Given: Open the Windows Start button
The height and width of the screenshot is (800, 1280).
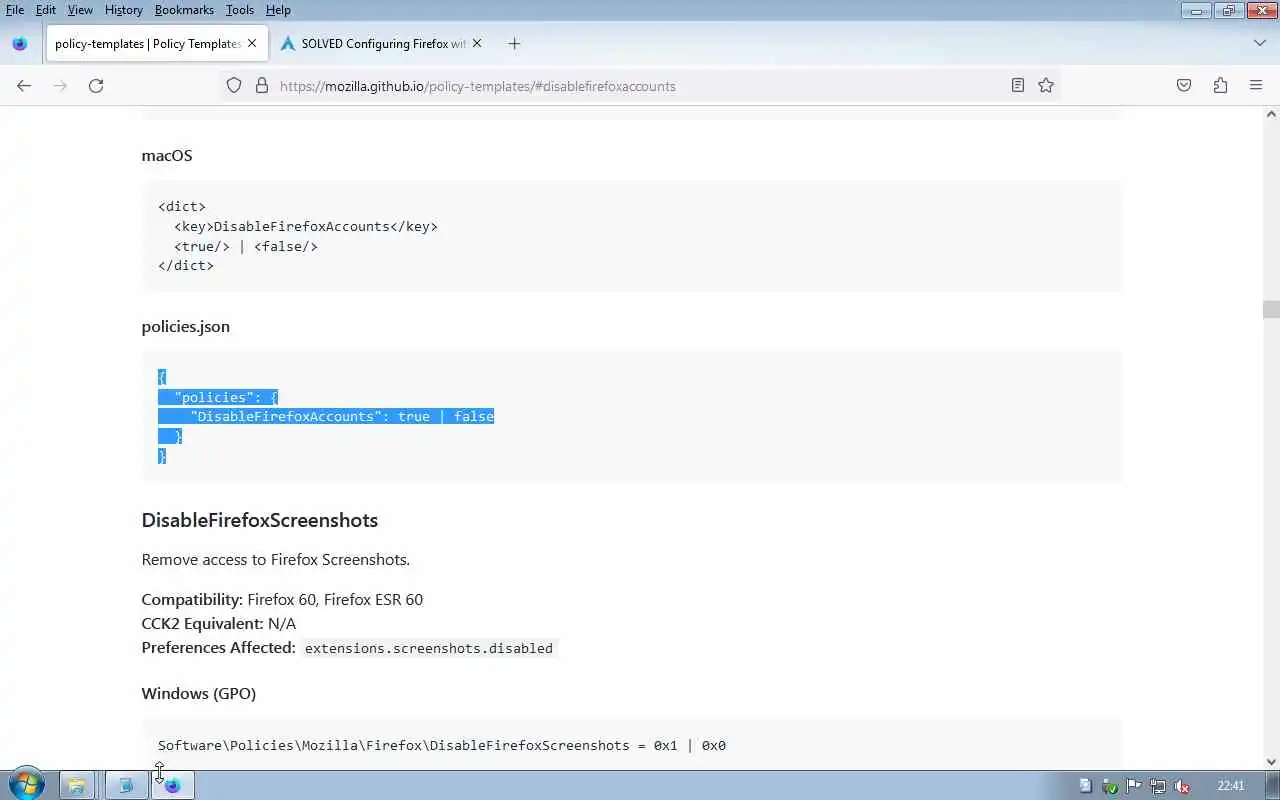Looking at the screenshot, I should pos(25,785).
